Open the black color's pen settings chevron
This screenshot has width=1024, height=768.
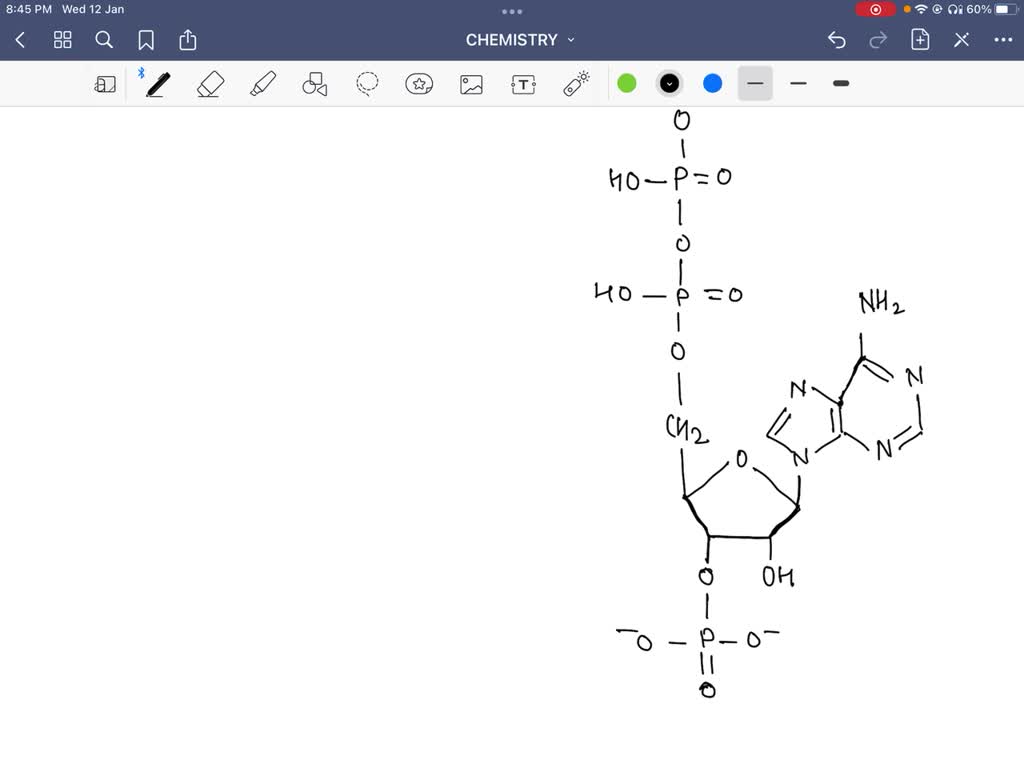coord(669,84)
